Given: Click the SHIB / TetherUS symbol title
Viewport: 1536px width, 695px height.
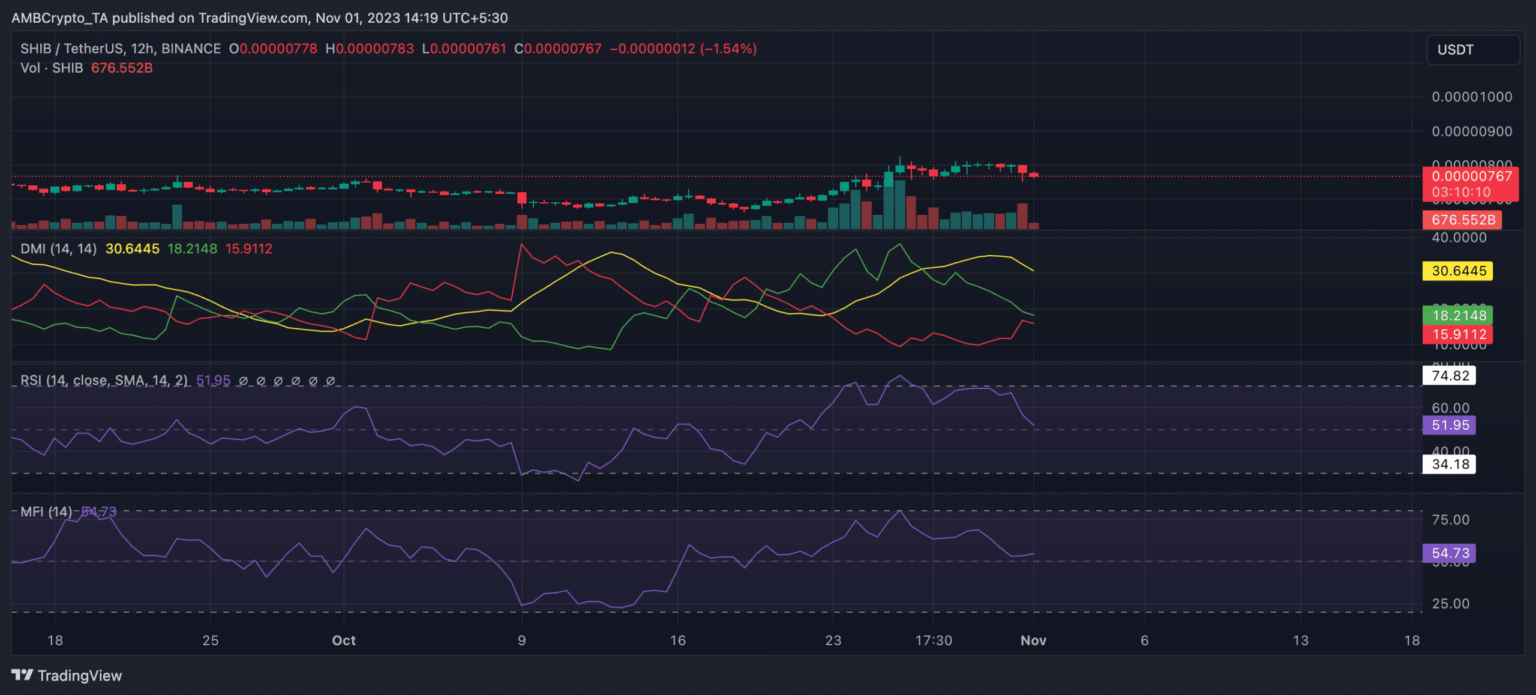Looking at the screenshot, I should point(120,48).
